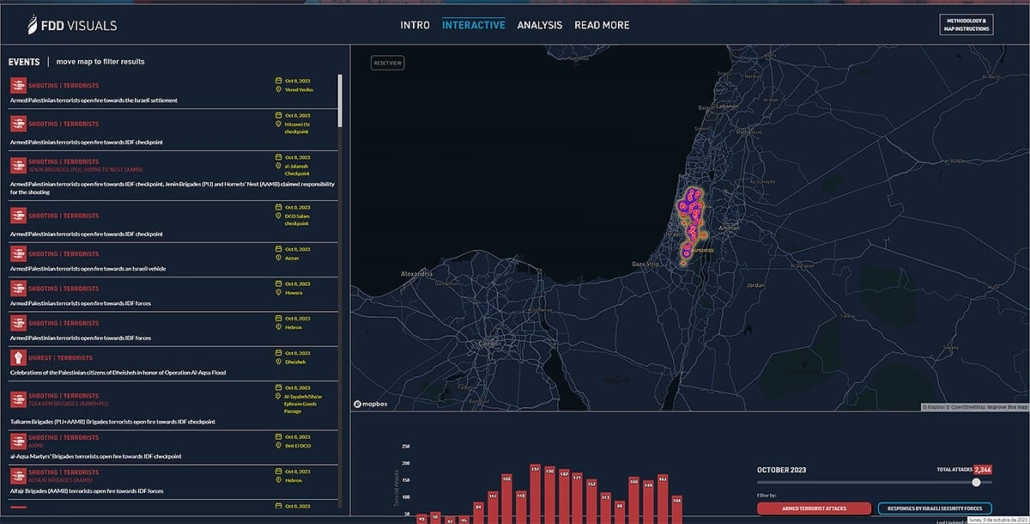Toggle Responses by Israeli Security Forces filter

pos(934,509)
